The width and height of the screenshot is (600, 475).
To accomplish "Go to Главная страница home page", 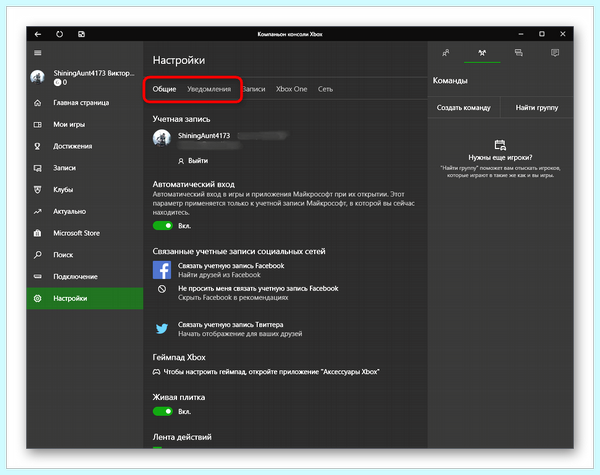I will click(85, 103).
